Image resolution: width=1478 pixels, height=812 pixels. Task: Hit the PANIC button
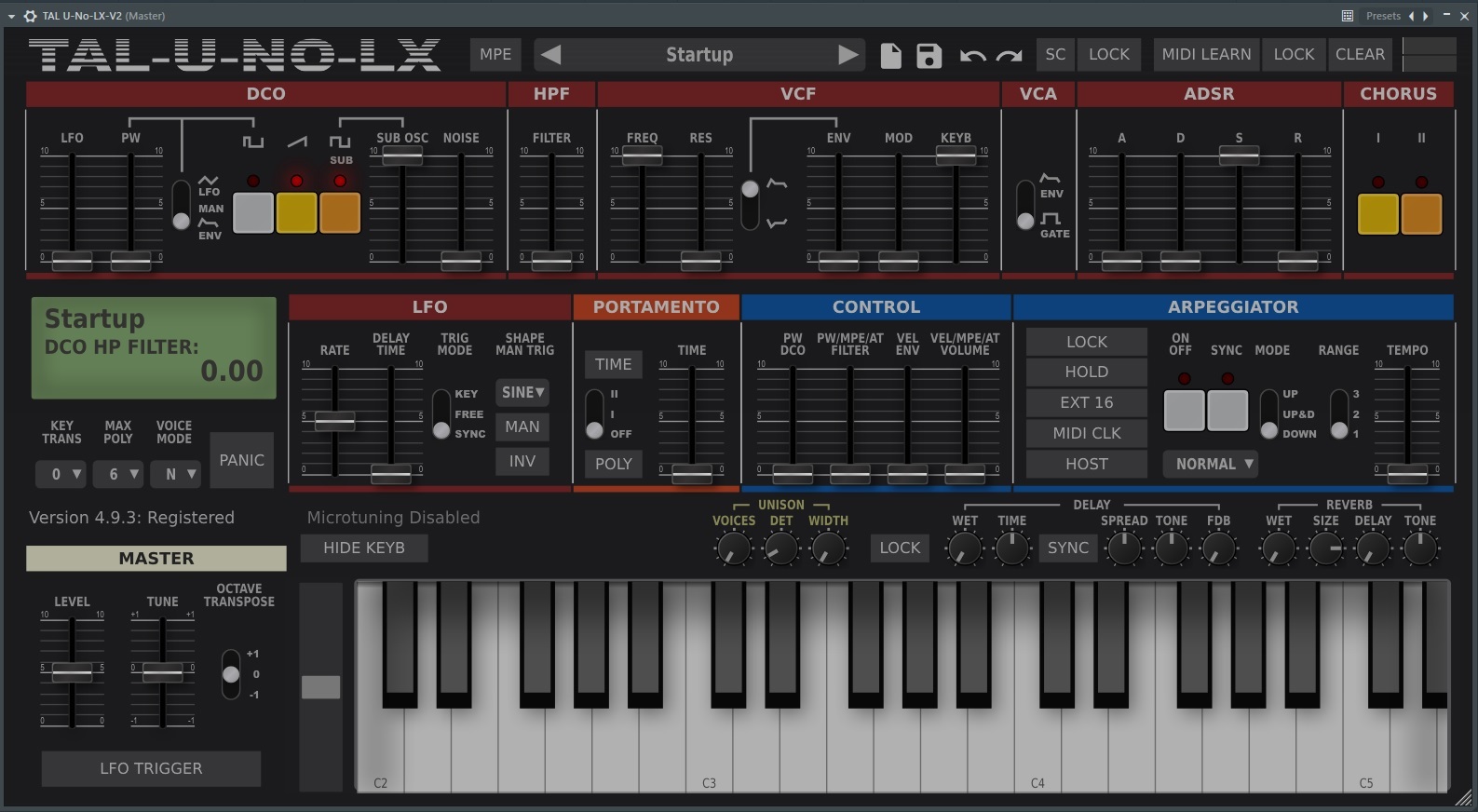pos(241,460)
